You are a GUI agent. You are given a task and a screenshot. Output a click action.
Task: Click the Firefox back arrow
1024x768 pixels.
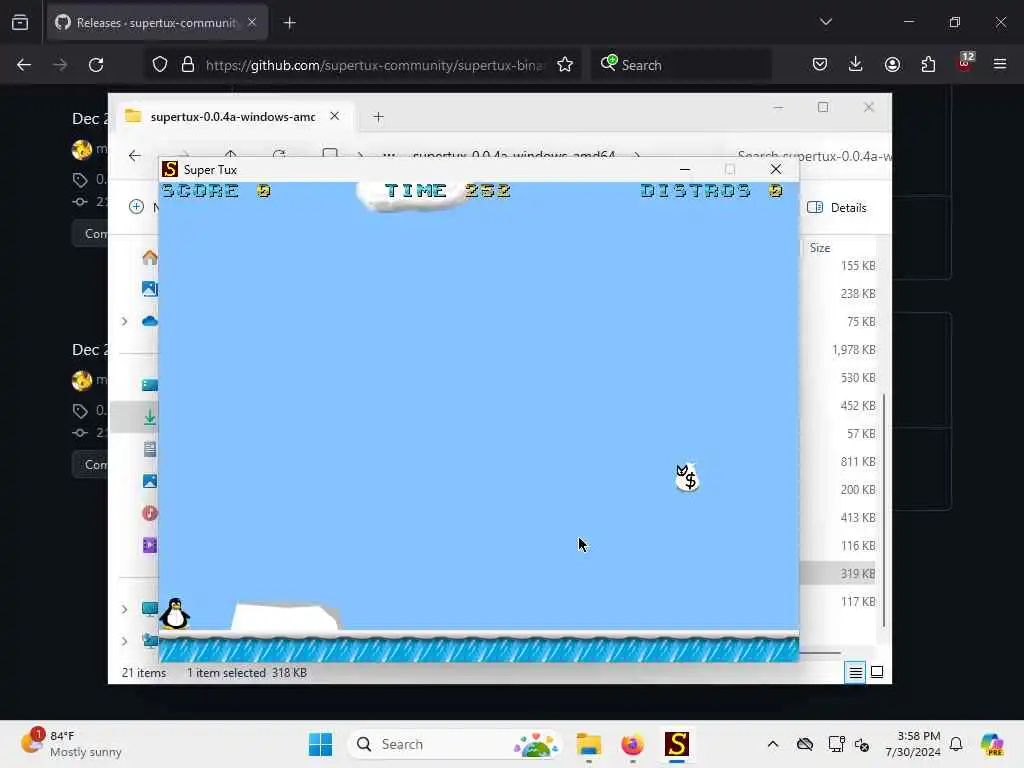(24, 65)
